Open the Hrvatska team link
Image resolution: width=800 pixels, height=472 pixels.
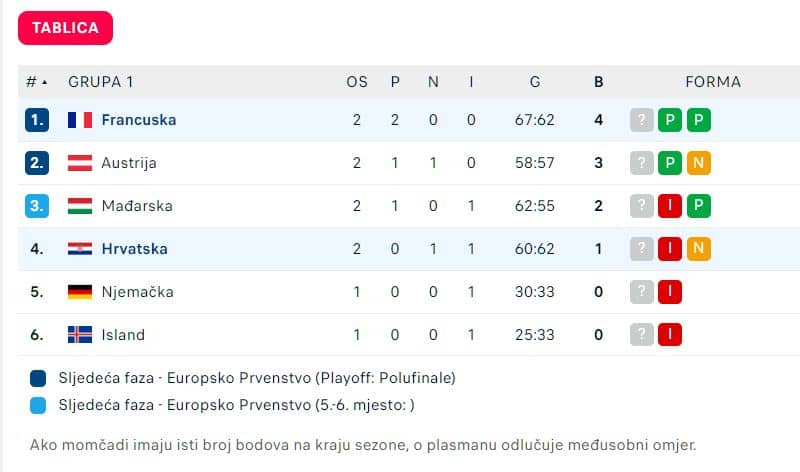pyautogui.click(x=135, y=249)
